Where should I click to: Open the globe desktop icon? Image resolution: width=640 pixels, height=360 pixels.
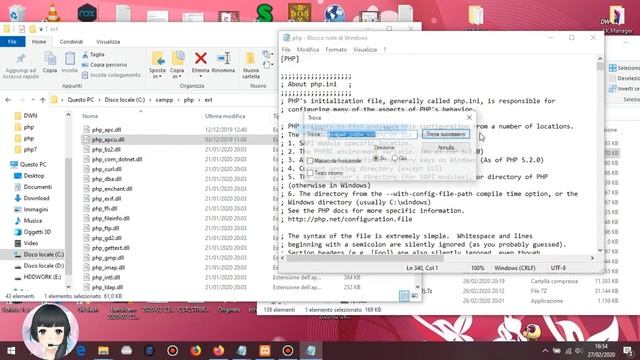pos(334,12)
